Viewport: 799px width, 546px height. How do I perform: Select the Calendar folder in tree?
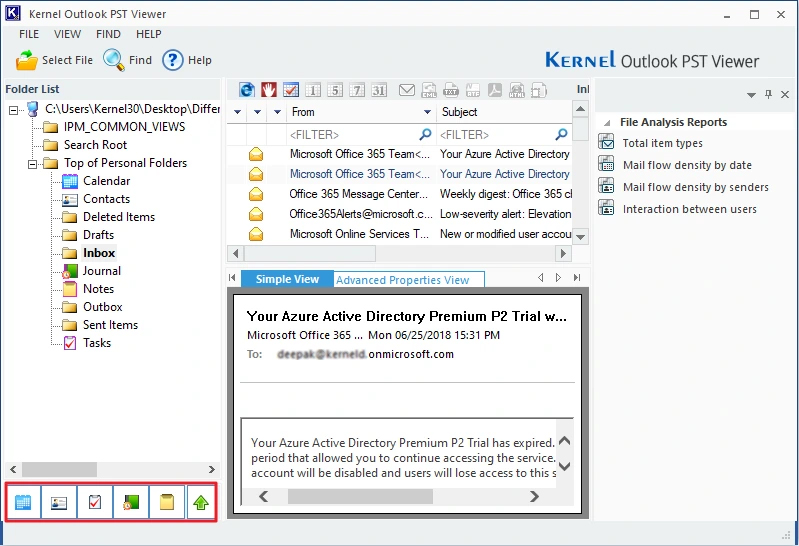point(106,181)
